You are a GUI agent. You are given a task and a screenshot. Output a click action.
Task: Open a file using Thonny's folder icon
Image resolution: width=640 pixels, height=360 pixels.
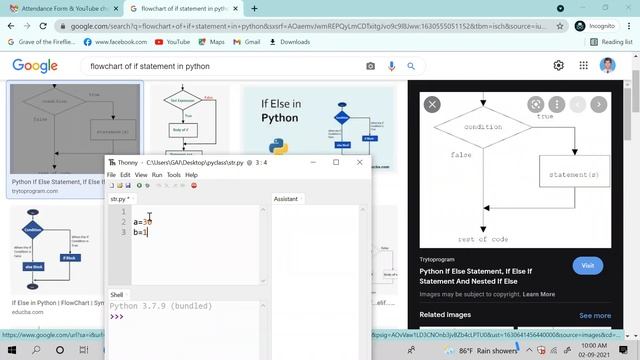pos(120,185)
